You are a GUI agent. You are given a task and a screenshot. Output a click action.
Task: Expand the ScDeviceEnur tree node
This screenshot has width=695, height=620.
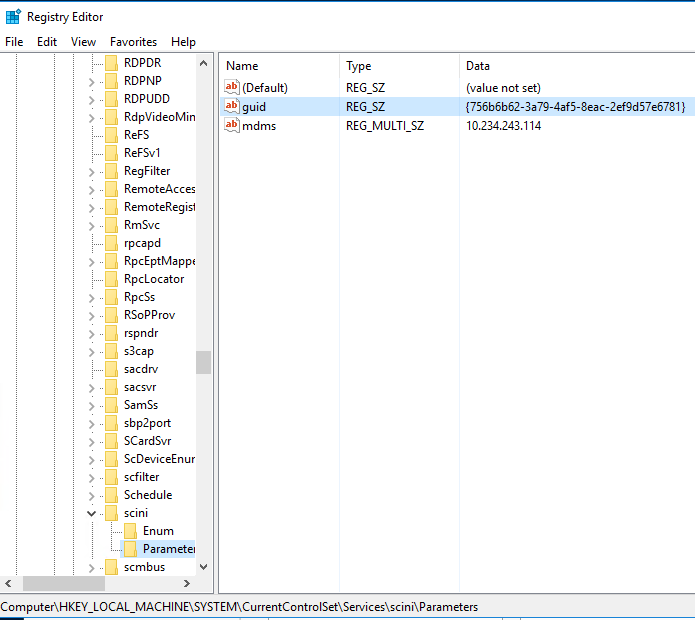(91, 460)
